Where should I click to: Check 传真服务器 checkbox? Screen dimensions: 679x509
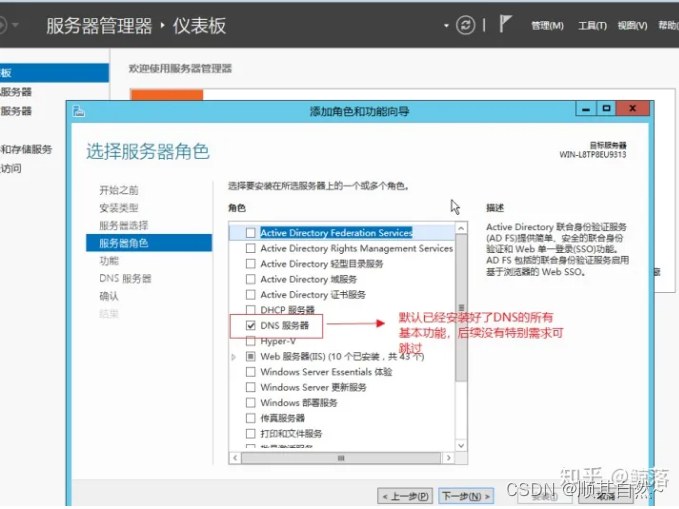[x=250, y=418]
